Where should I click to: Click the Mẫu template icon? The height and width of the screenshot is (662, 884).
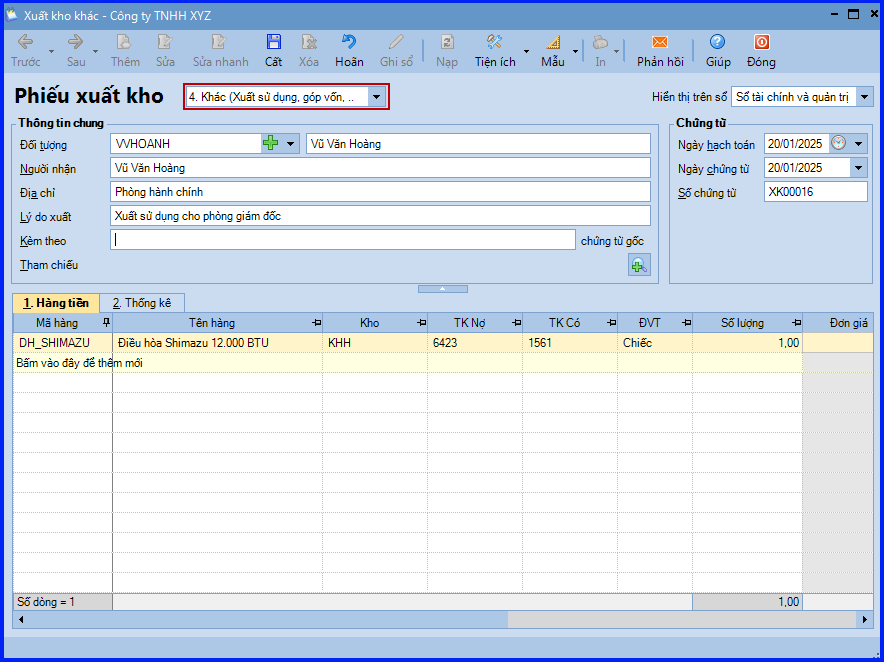[x=553, y=42]
